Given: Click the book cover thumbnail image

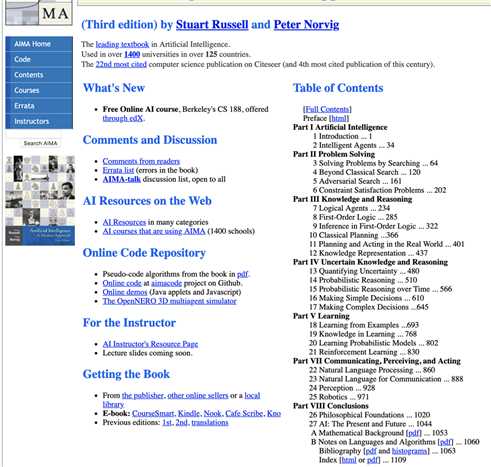Looking at the screenshot, I should pos(40,200).
